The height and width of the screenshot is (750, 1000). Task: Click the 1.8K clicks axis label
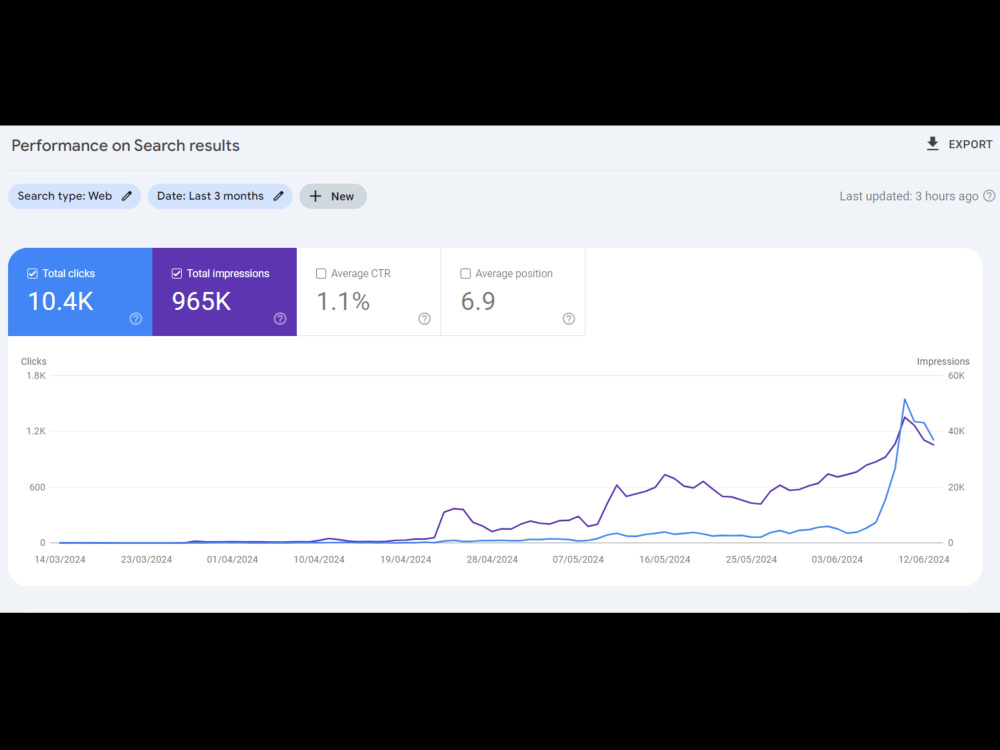[x=36, y=376]
